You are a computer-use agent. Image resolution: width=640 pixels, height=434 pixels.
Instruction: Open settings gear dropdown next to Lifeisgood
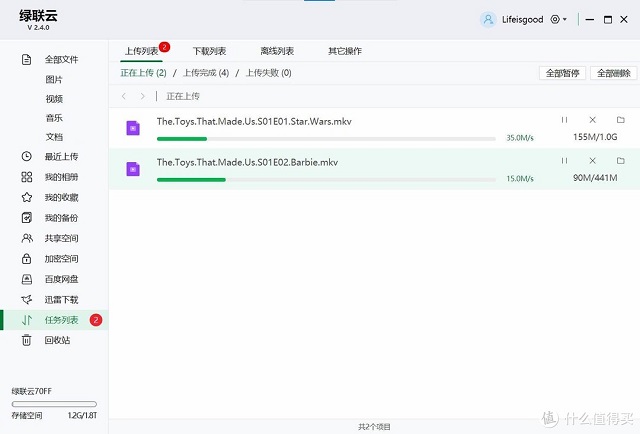pyautogui.click(x=558, y=19)
